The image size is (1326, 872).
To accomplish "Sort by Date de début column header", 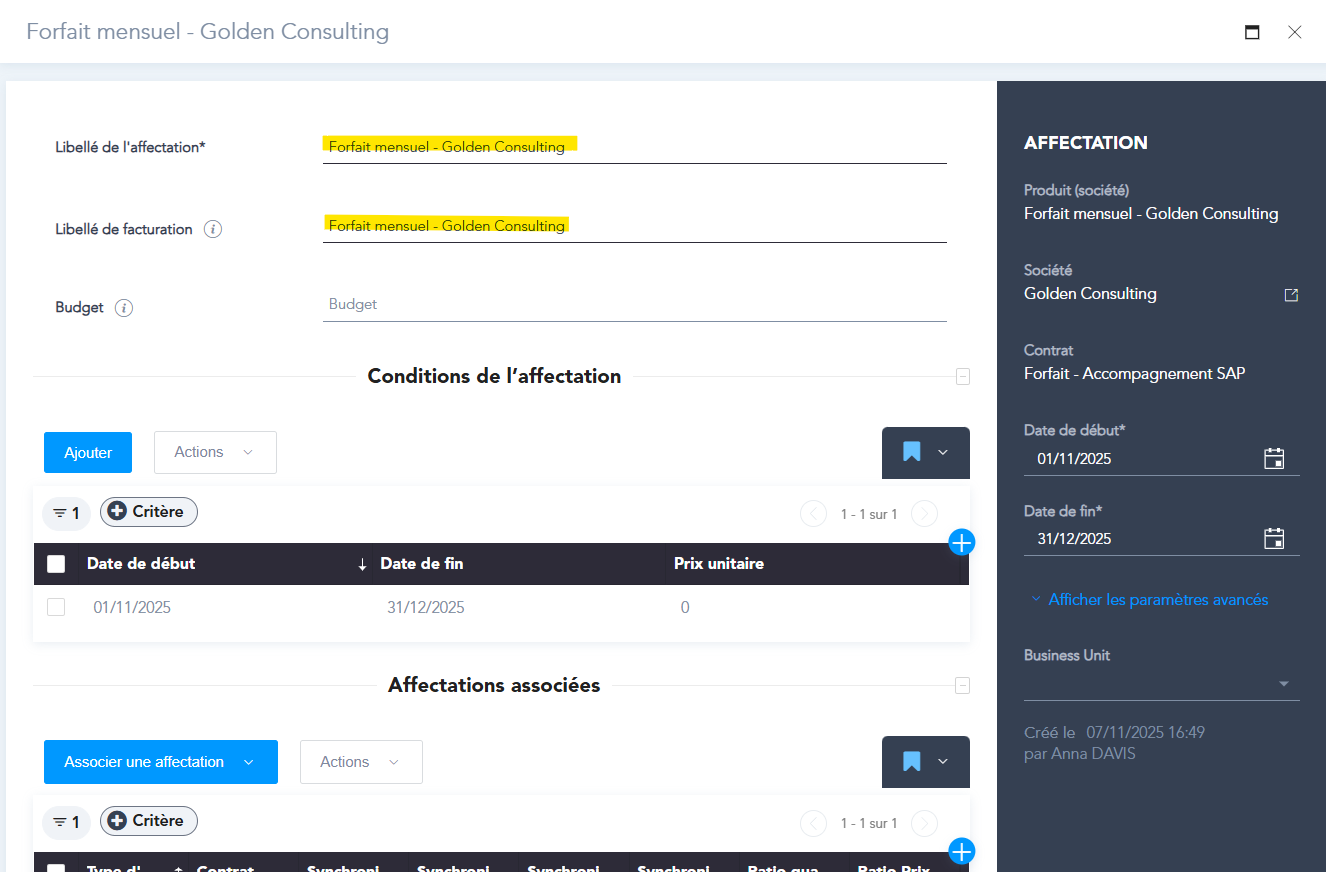I will click(141, 564).
